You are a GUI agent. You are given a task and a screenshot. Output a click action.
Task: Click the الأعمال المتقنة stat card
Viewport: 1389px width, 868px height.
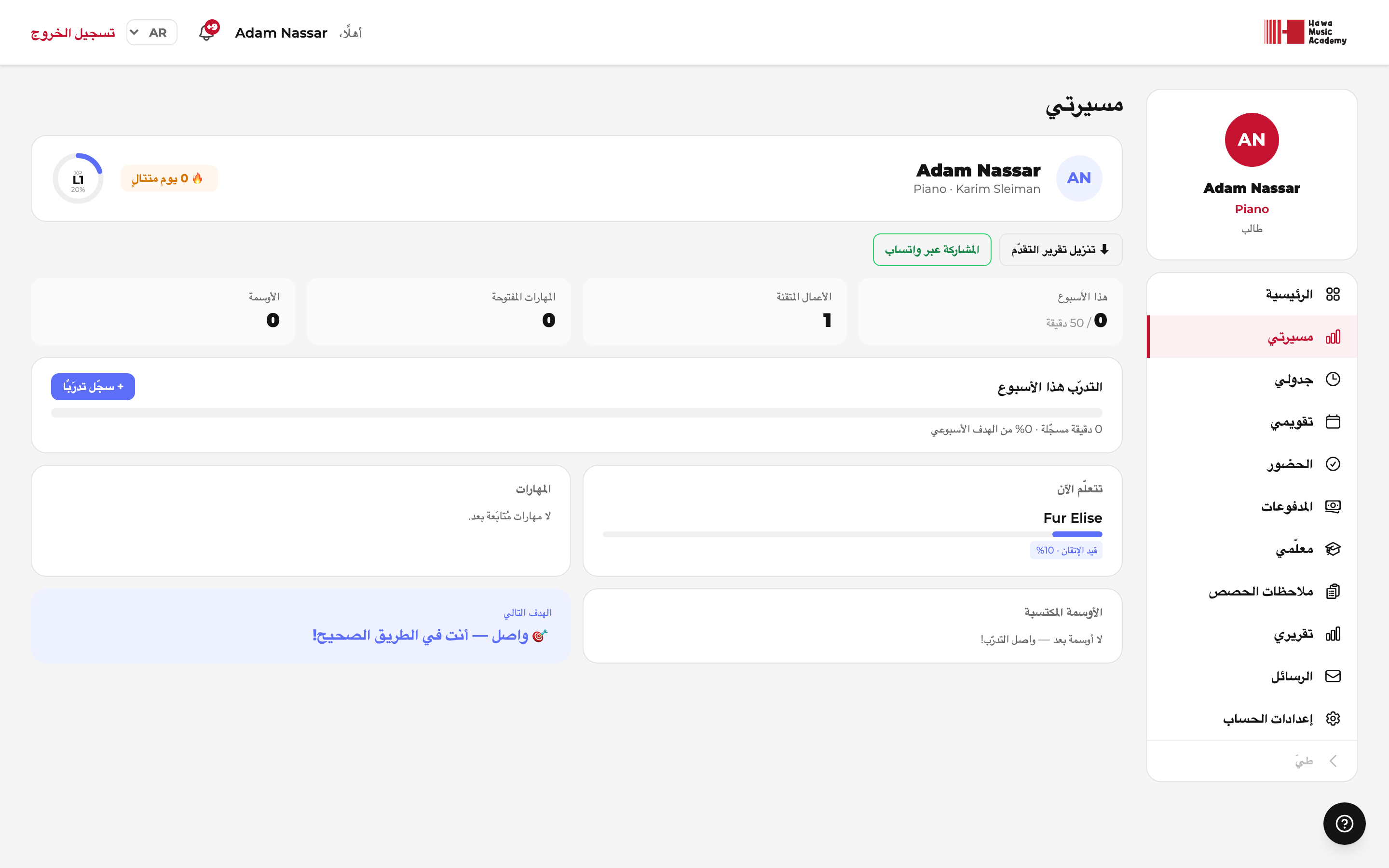pyautogui.click(x=714, y=312)
